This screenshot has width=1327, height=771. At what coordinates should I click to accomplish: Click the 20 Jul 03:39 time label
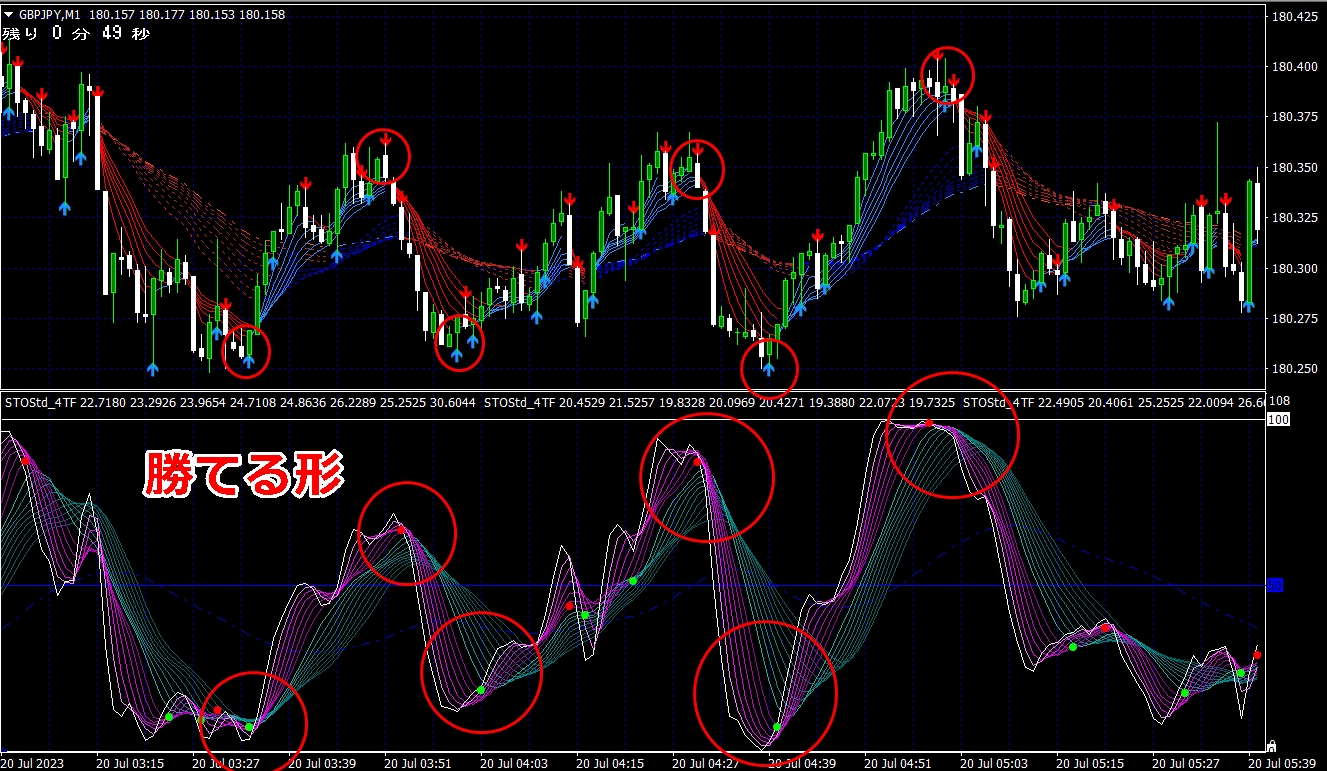tap(322, 763)
